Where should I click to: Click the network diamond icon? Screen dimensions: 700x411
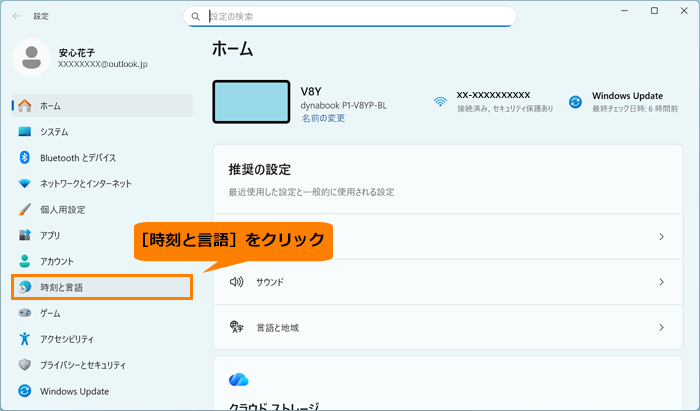coord(25,183)
